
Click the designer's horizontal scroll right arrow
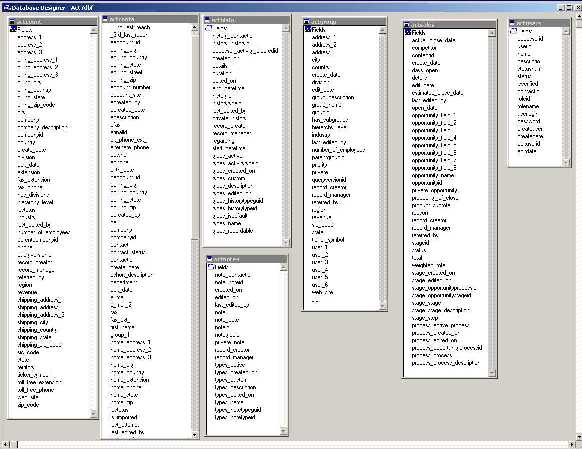pos(572,444)
